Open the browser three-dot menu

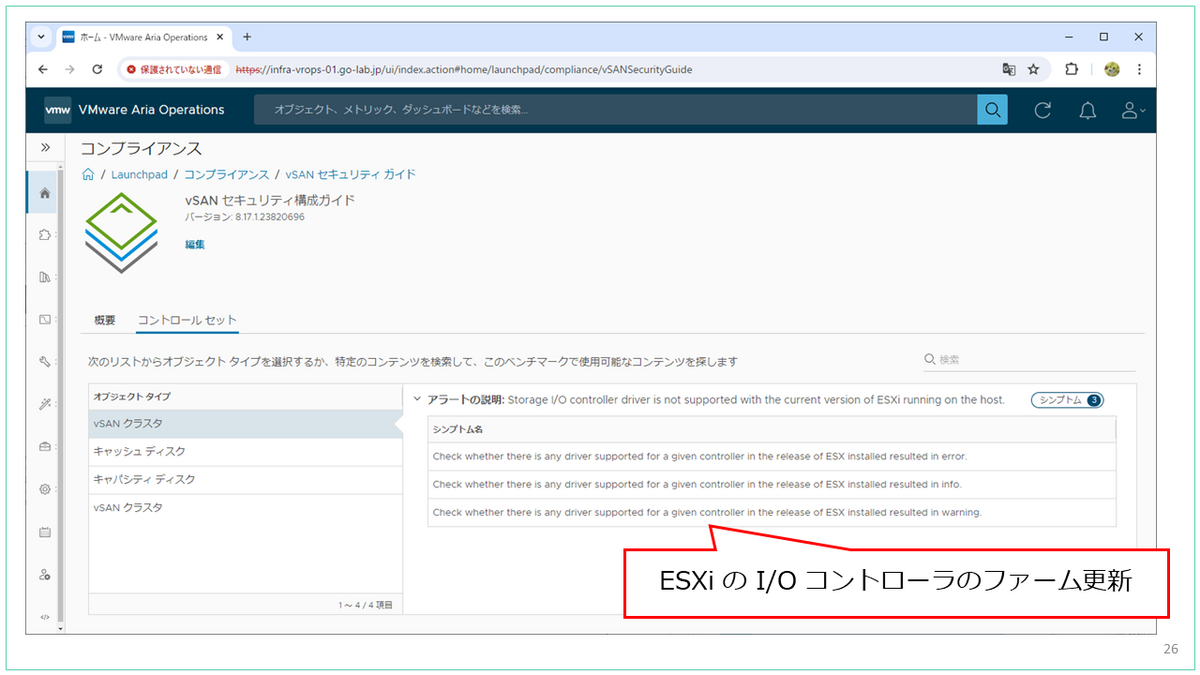pos(1138,70)
